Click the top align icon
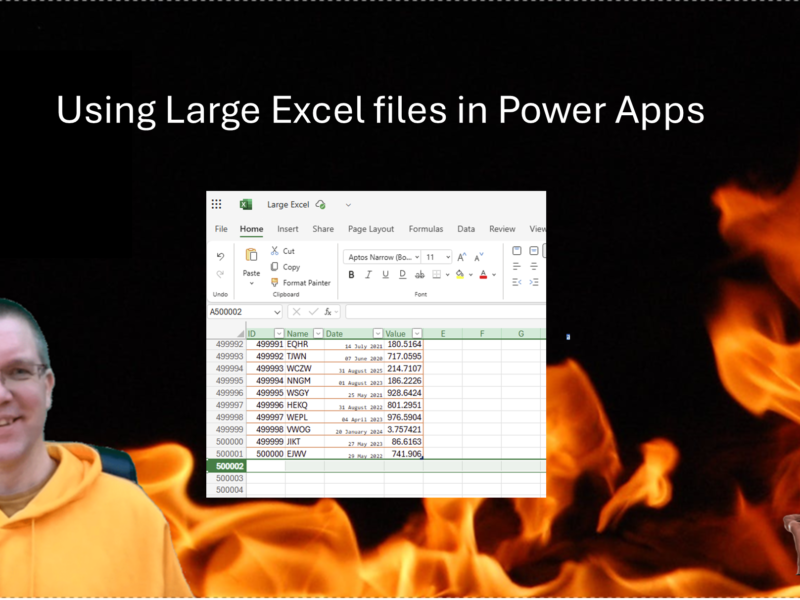800x600 pixels. [x=517, y=251]
